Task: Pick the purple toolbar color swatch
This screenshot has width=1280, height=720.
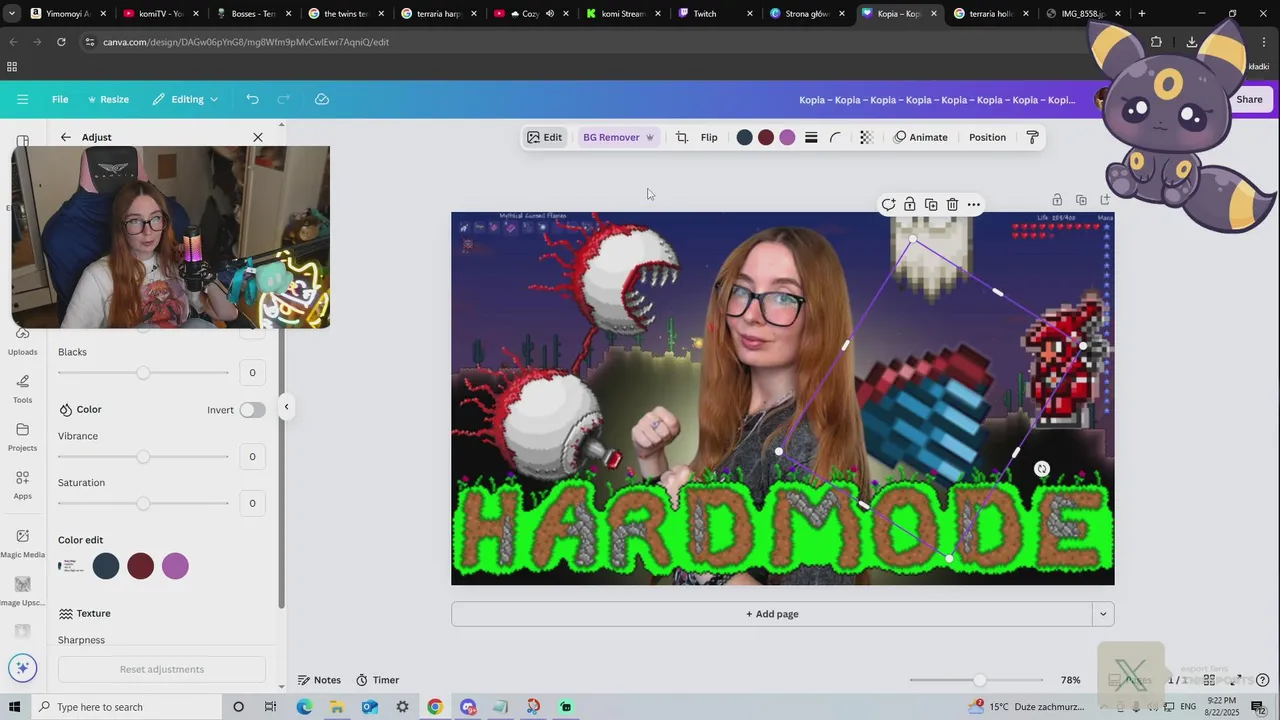Action: click(x=787, y=137)
